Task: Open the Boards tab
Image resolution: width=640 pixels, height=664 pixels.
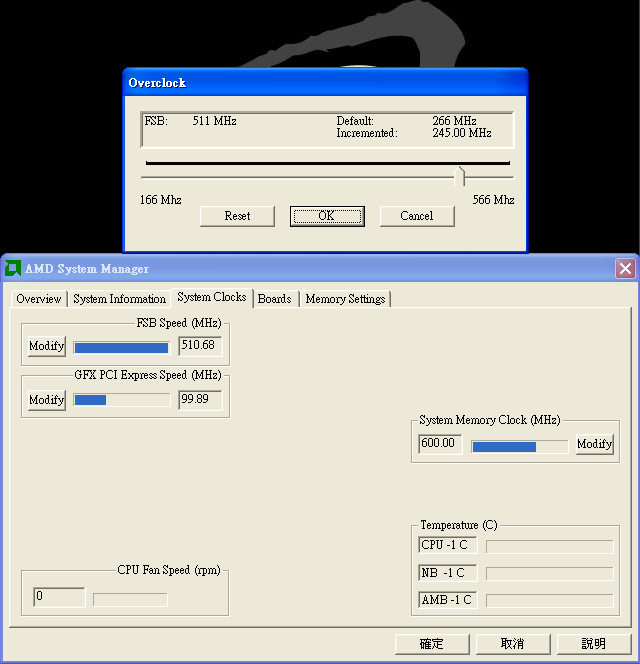Action: coord(274,299)
